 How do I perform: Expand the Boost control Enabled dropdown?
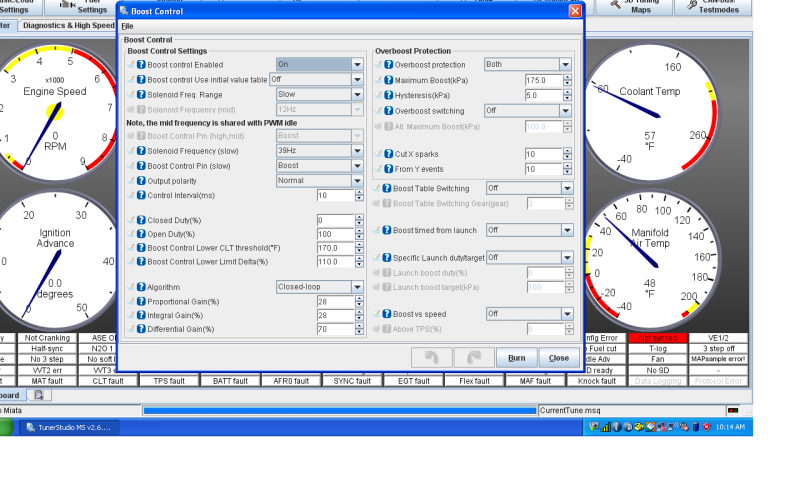pos(357,64)
